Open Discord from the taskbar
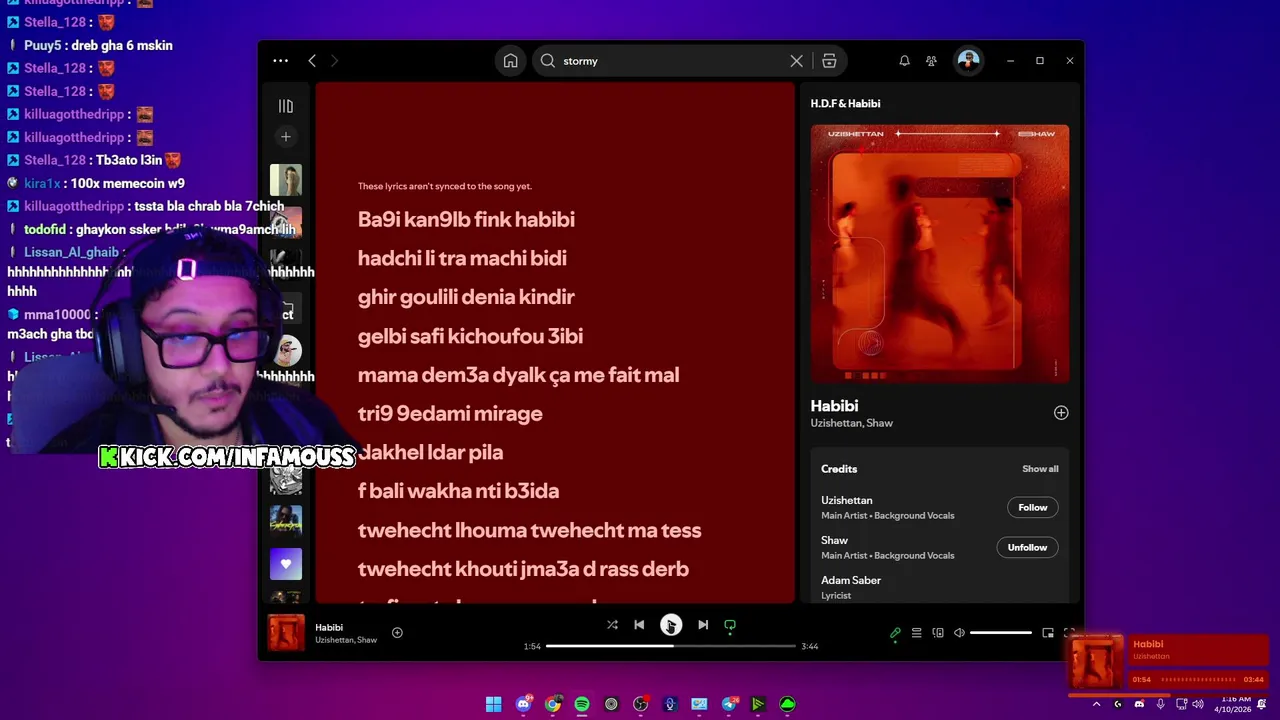Image resolution: width=1280 pixels, height=720 pixels. tap(523, 704)
